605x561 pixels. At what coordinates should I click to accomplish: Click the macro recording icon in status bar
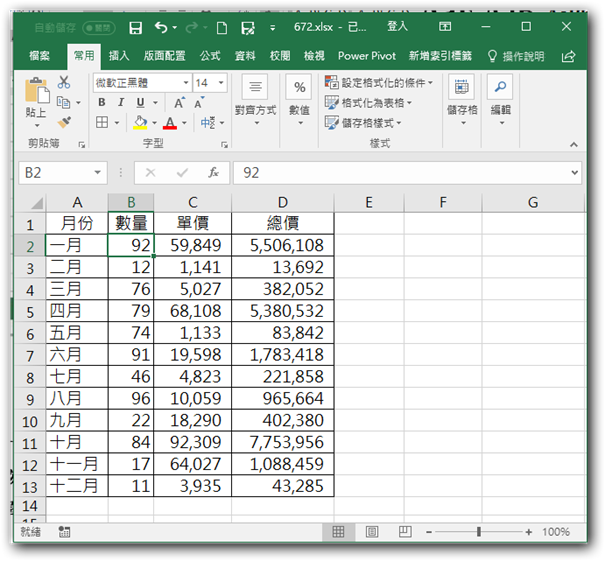[x=64, y=532]
